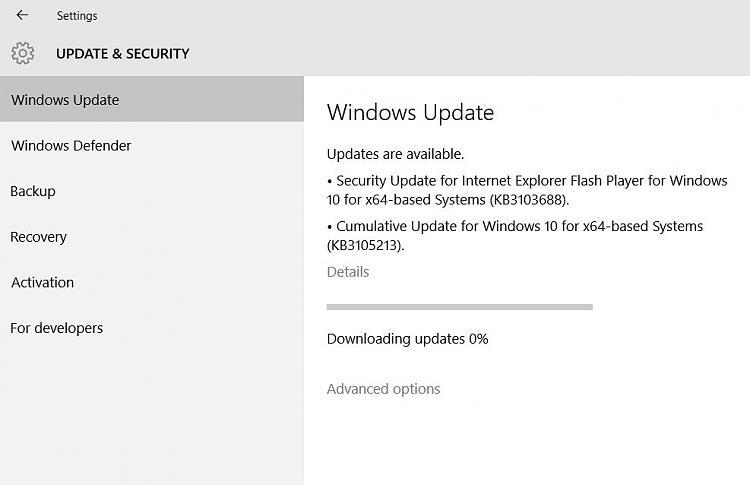Click empty sidebar space below For developers
Viewport: 750px width, 485px height.
coord(150,420)
